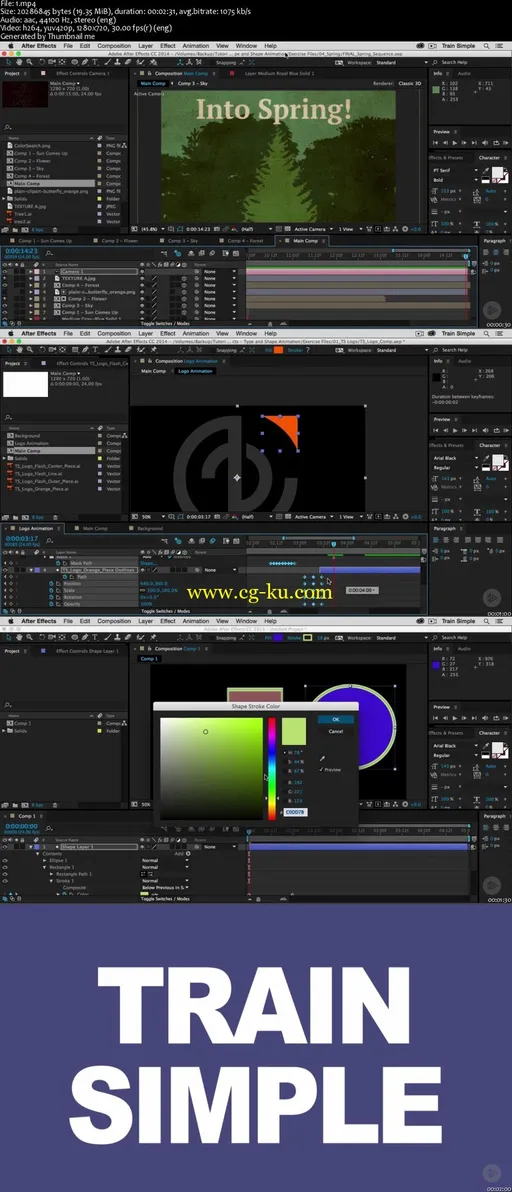Hide Shape Layer 1 in the bottom frame timeline
The height and width of the screenshot is (1192, 512).
5,846
